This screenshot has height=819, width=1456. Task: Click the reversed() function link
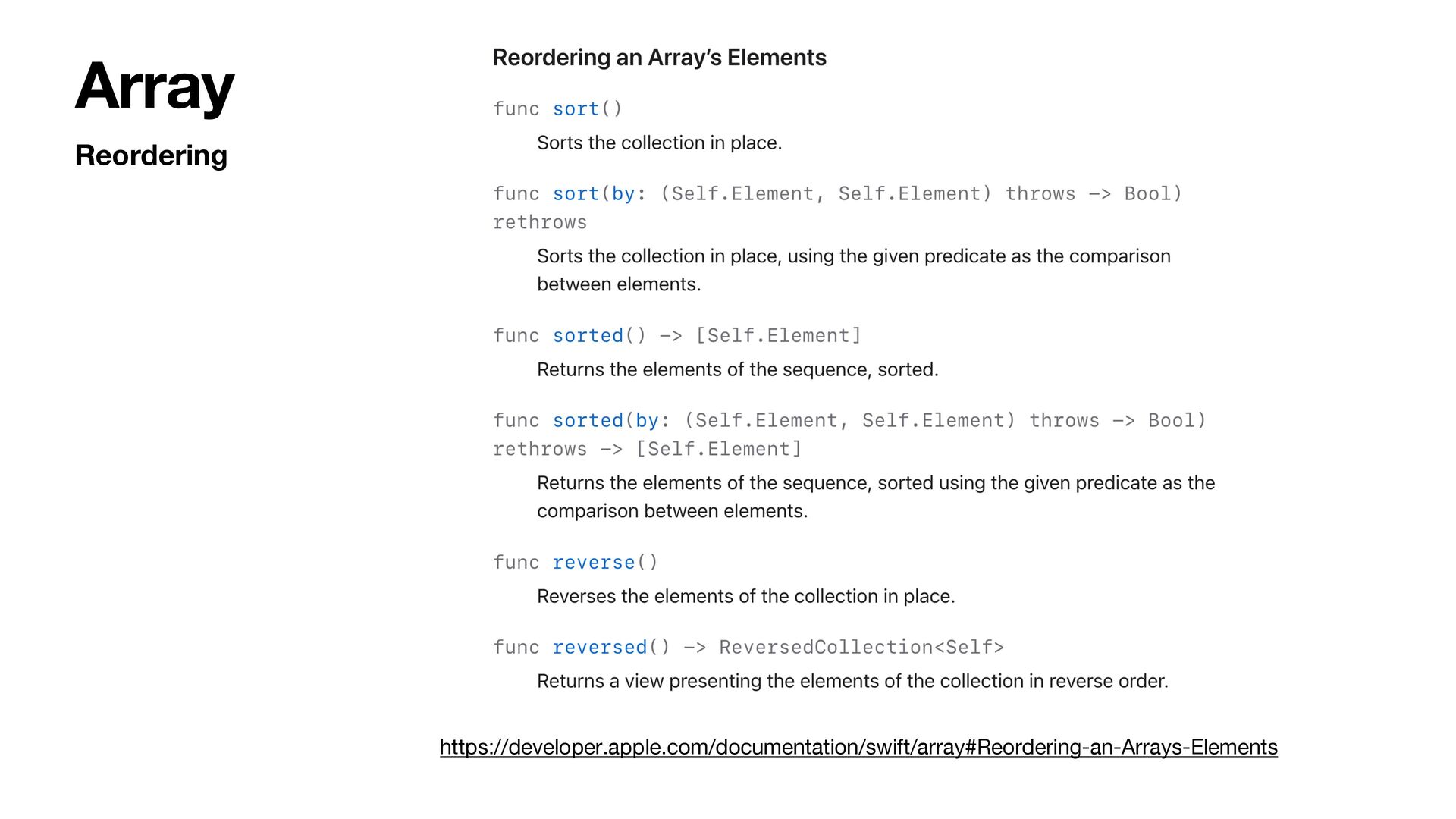(x=600, y=648)
